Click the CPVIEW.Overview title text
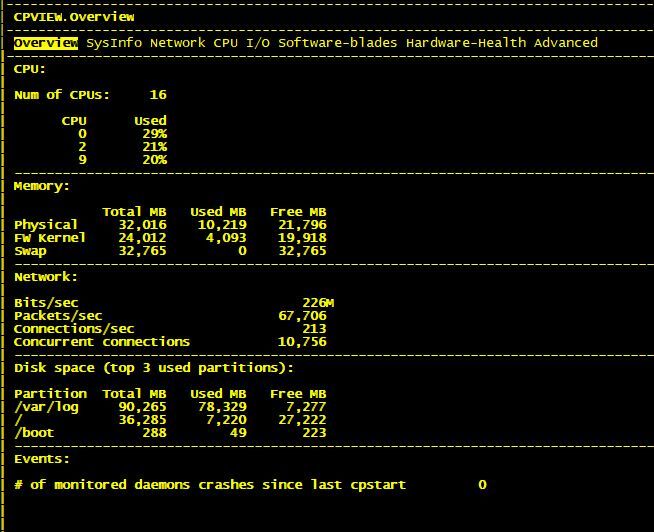This screenshot has width=654, height=532. coord(74,17)
